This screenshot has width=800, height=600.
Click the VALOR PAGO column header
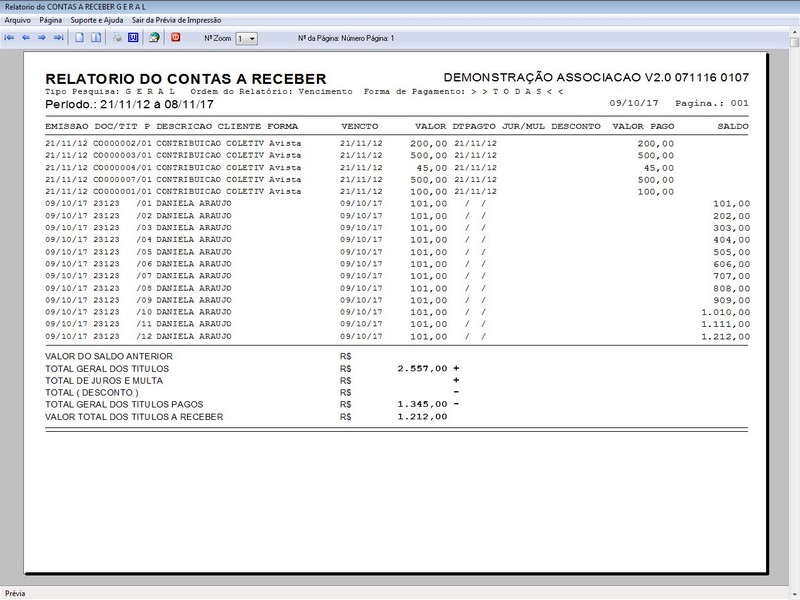coord(643,126)
